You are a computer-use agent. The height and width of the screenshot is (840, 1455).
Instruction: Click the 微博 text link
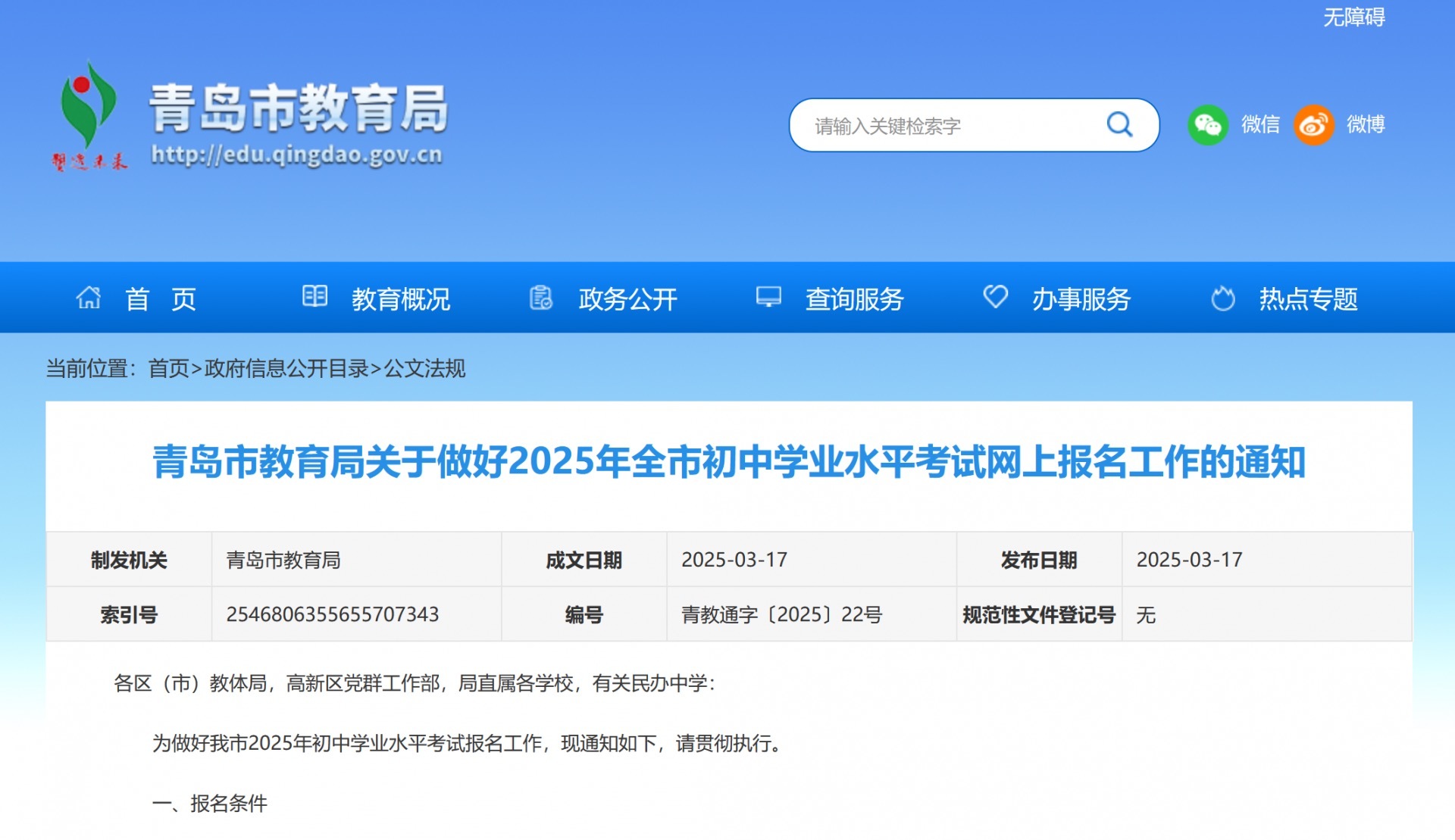tap(1366, 124)
